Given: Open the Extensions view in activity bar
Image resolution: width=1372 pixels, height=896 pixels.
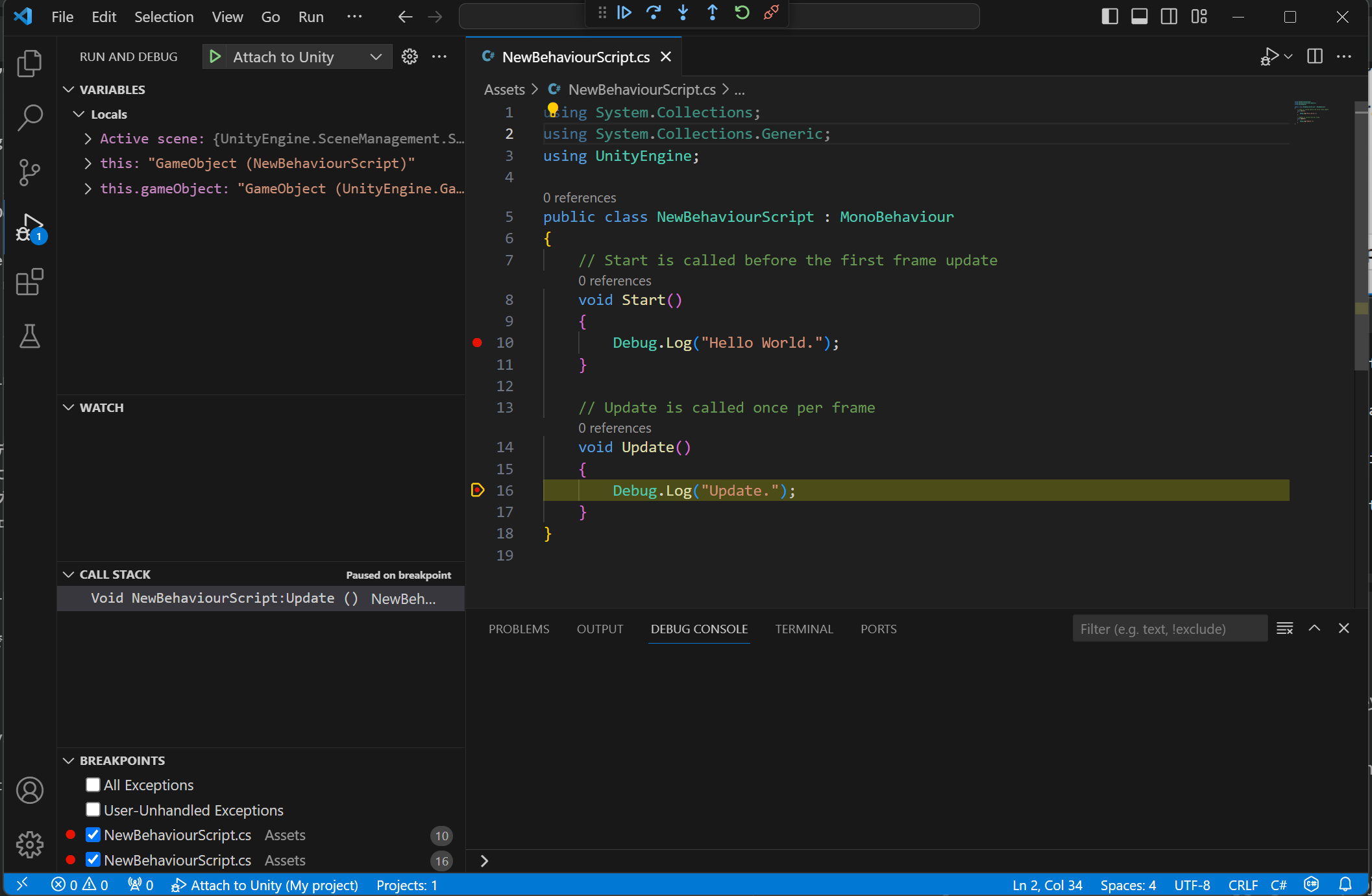Looking at the screenshot, I should 29,282.
